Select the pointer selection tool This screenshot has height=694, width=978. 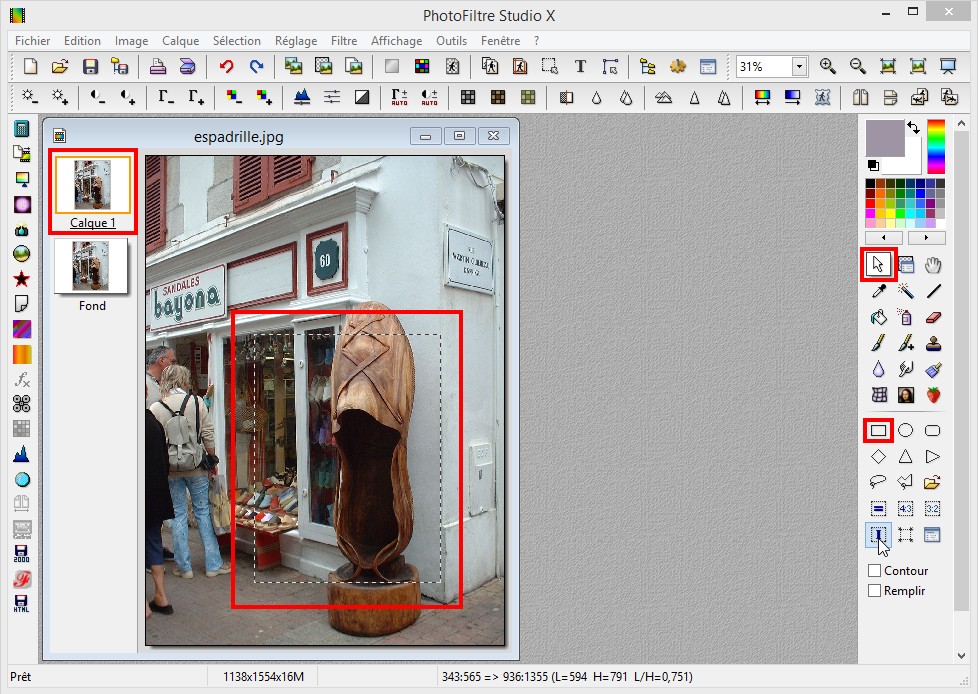878,264
